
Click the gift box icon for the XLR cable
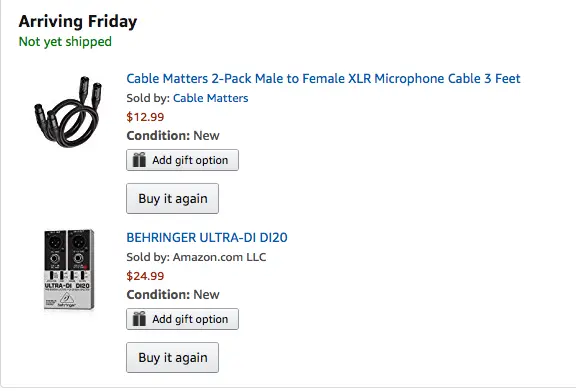(139, 160)
